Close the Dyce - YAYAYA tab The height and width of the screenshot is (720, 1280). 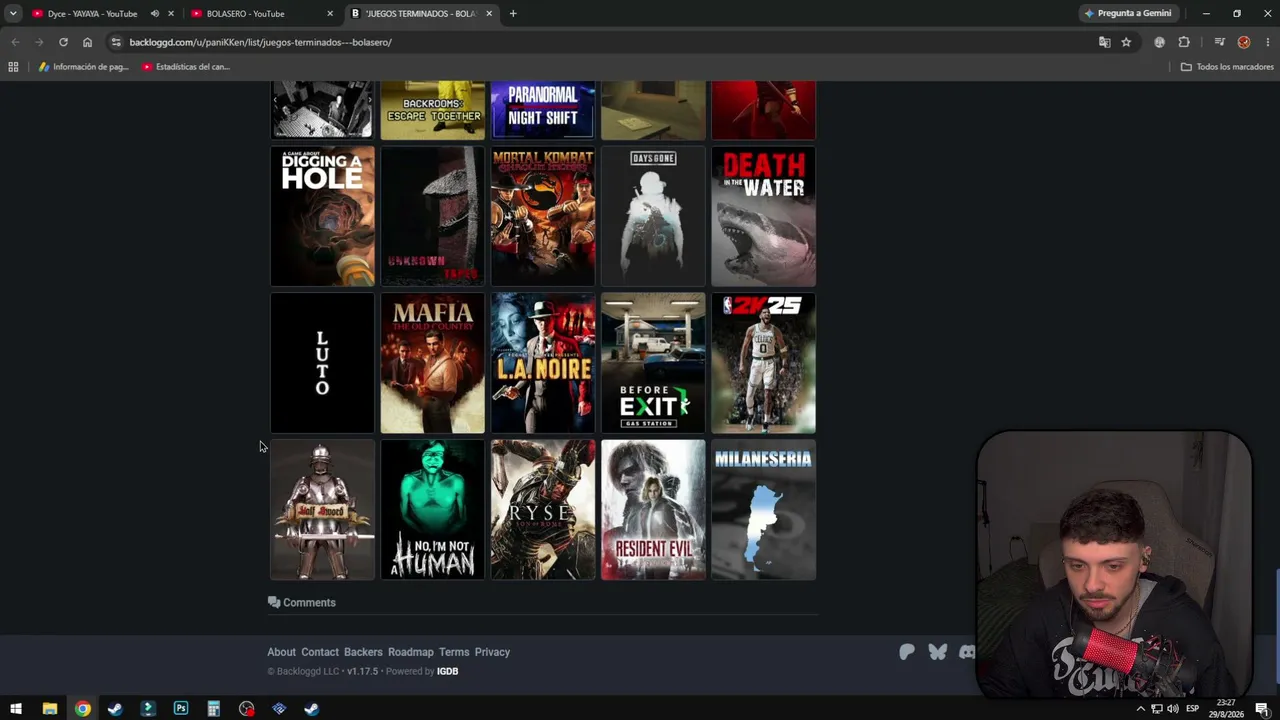click(x=171, y=14)
